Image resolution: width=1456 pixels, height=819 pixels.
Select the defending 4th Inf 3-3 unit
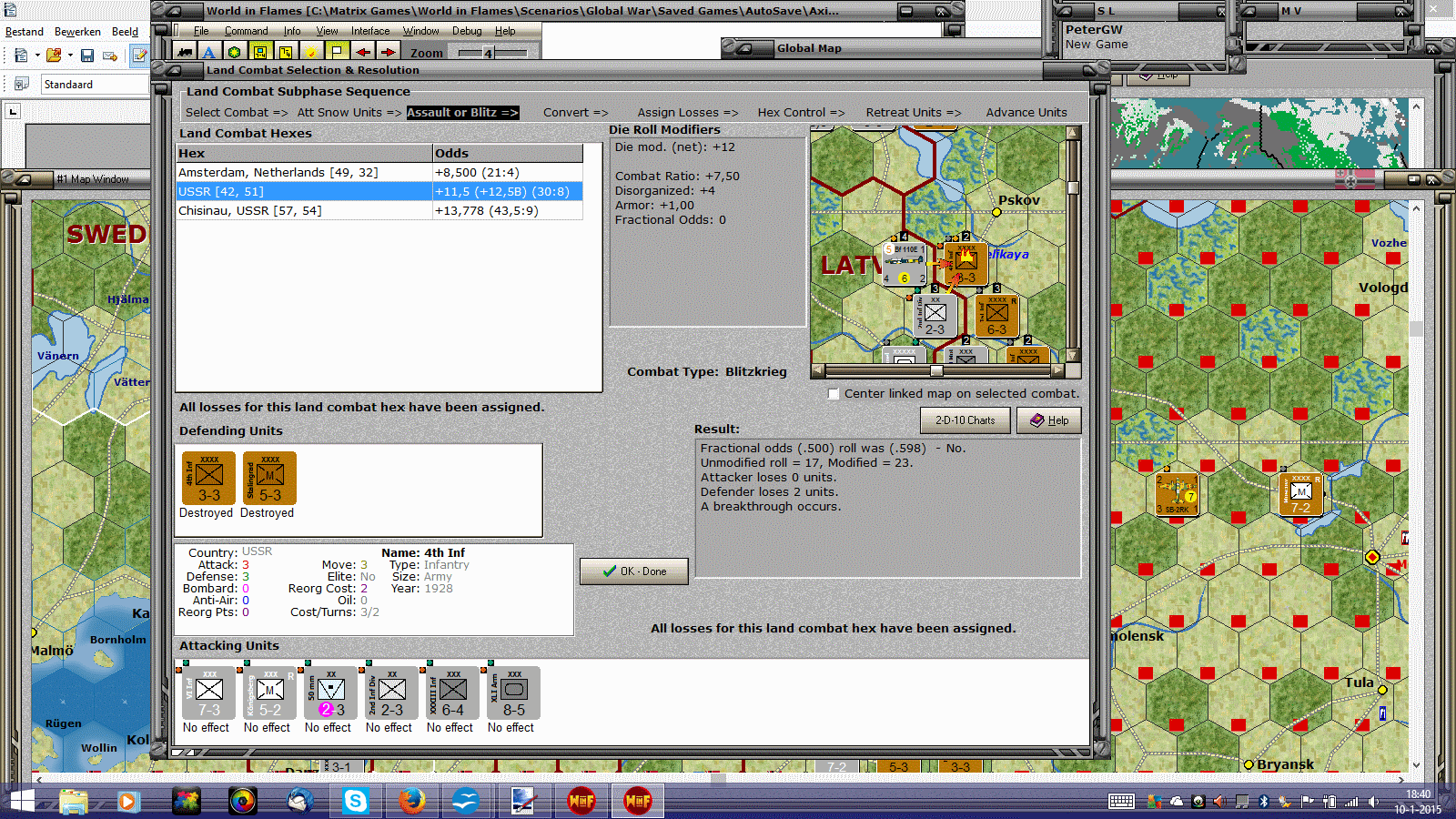[x=209, y=479]
